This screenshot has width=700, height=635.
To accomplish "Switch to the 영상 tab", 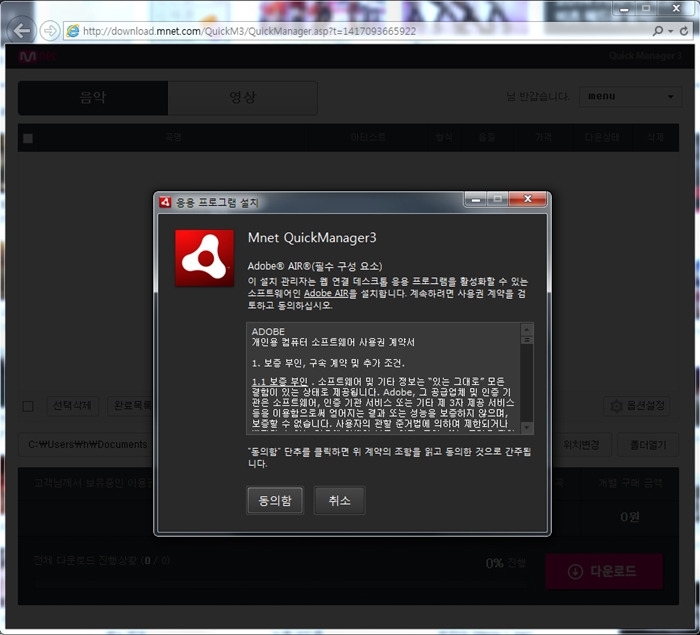I will click(242, 97).
